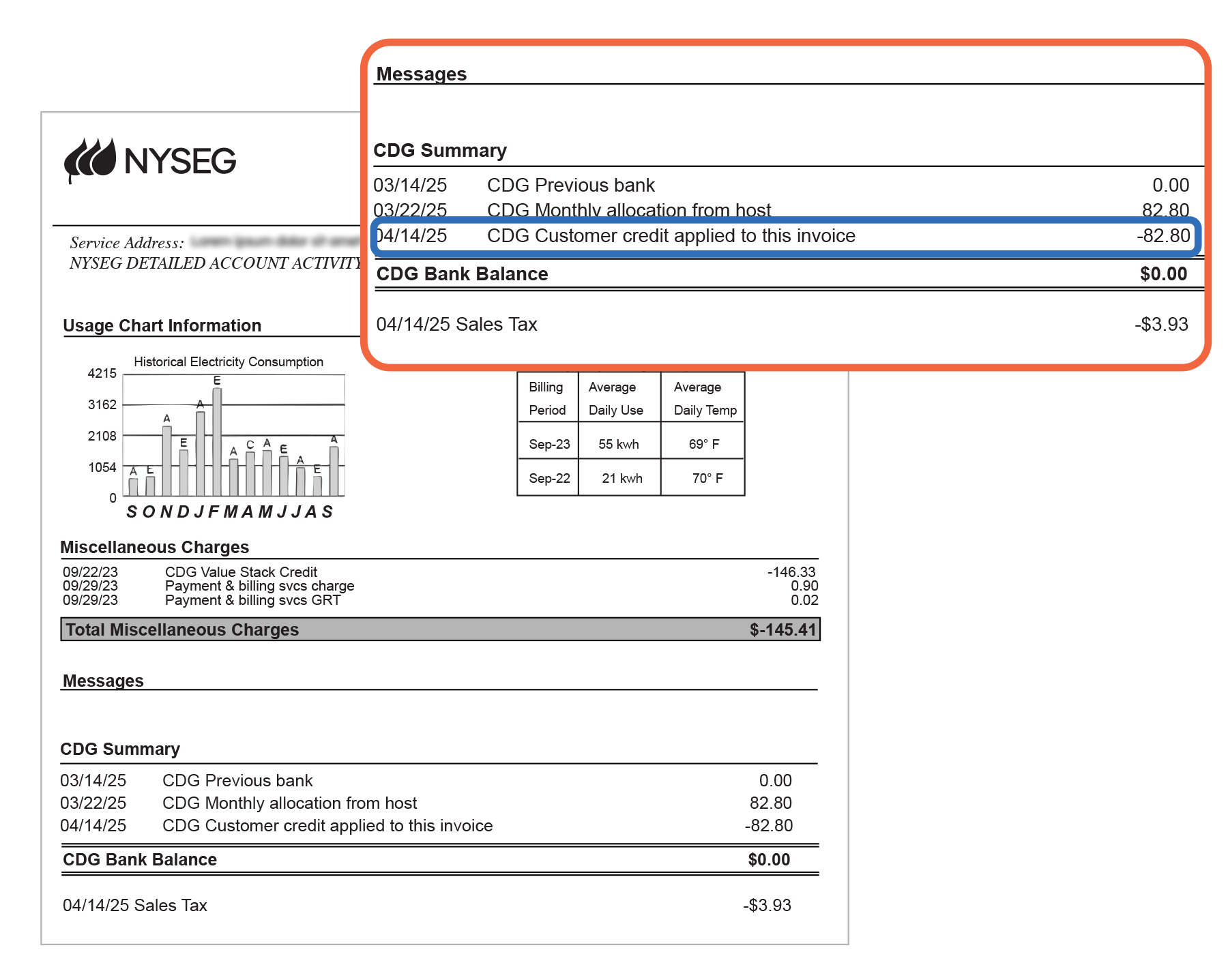Click '82.80' allocation amount on bill page
The image size is (1228, 980).
tap(771, 803)
